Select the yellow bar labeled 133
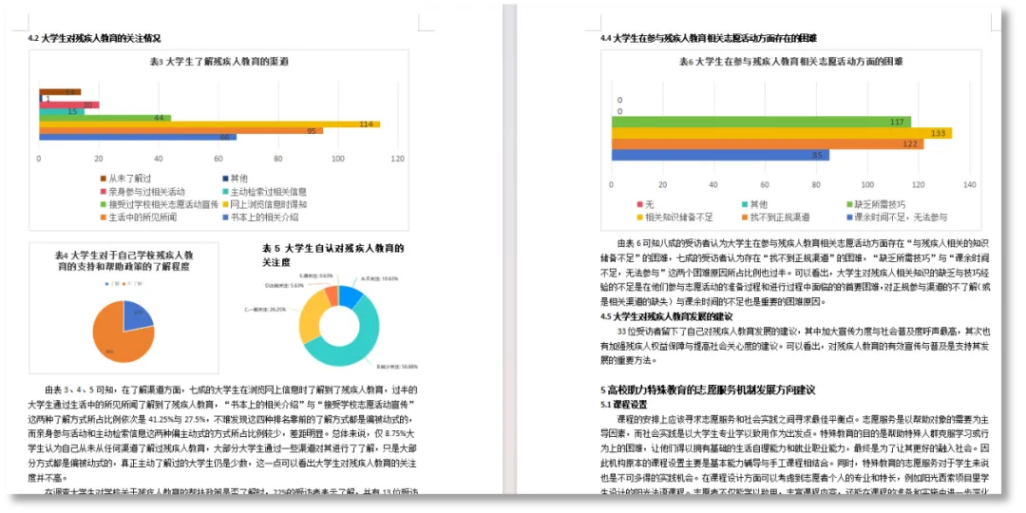Screen dimensions: 1026x513 [x=781, y=133]
